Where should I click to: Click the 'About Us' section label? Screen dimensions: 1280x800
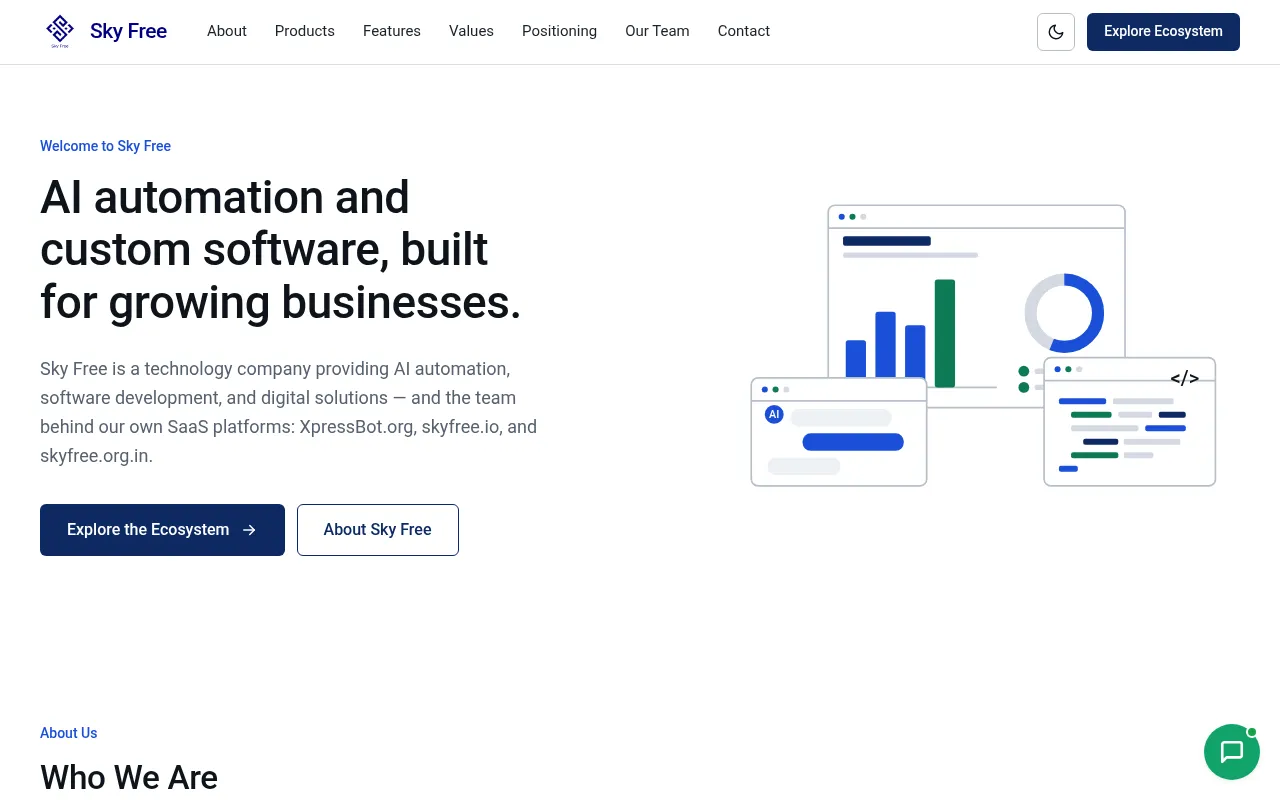coord(68,733)
